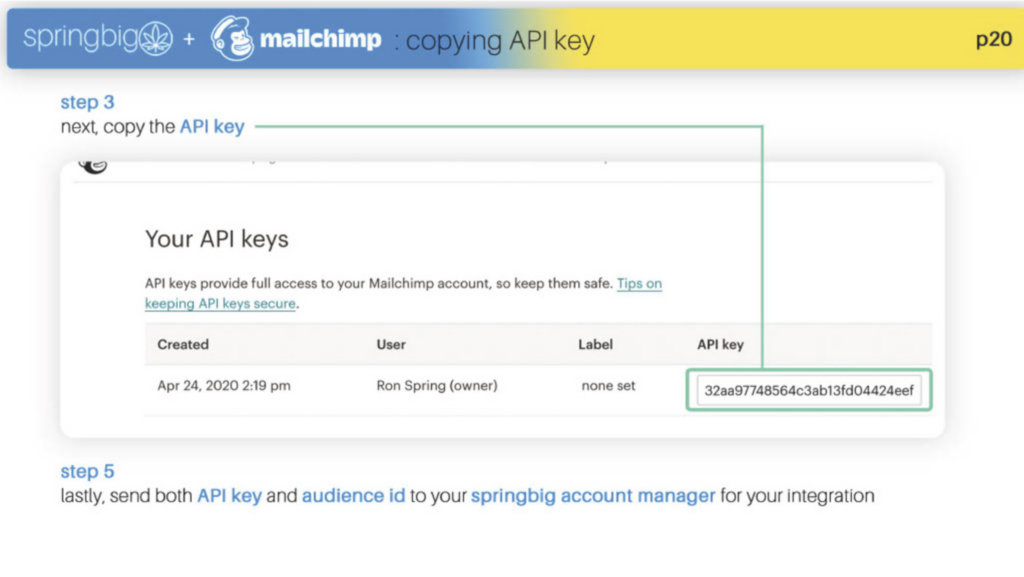This screenshot has height=577, width=1024.
Task: Select the API key text field
Action: point(808,390)
